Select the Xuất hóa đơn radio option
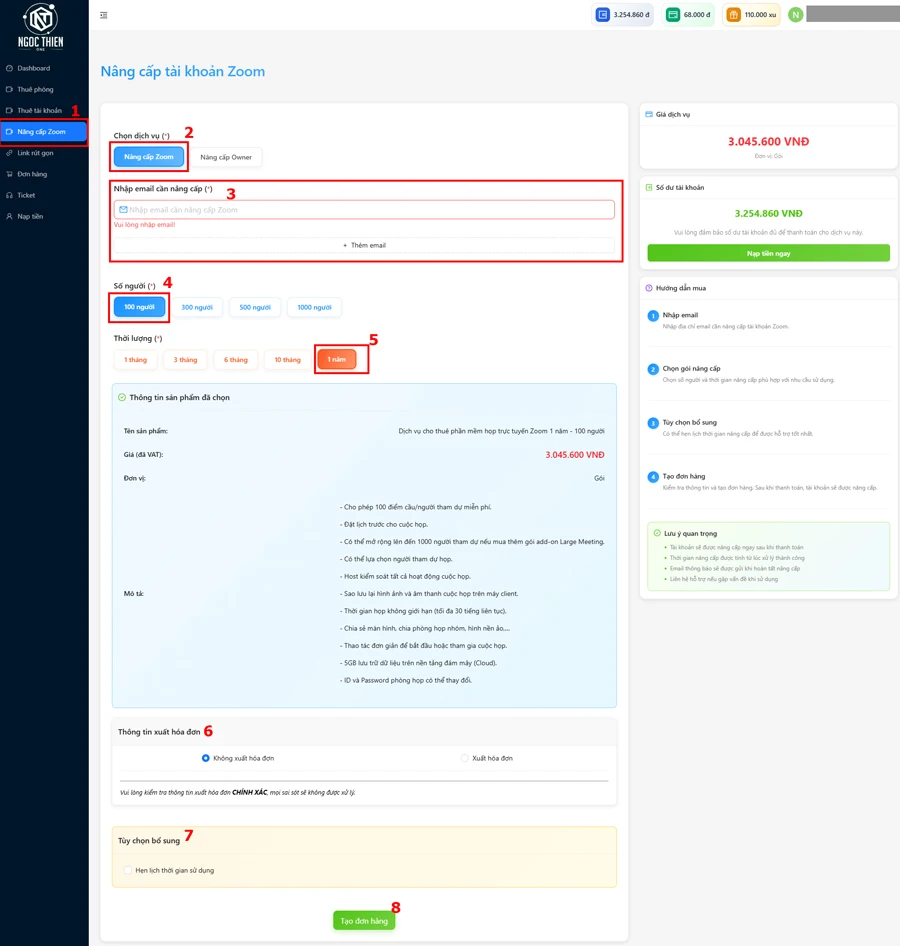Screen dimensions: 900x946 [x=465, y=758]
